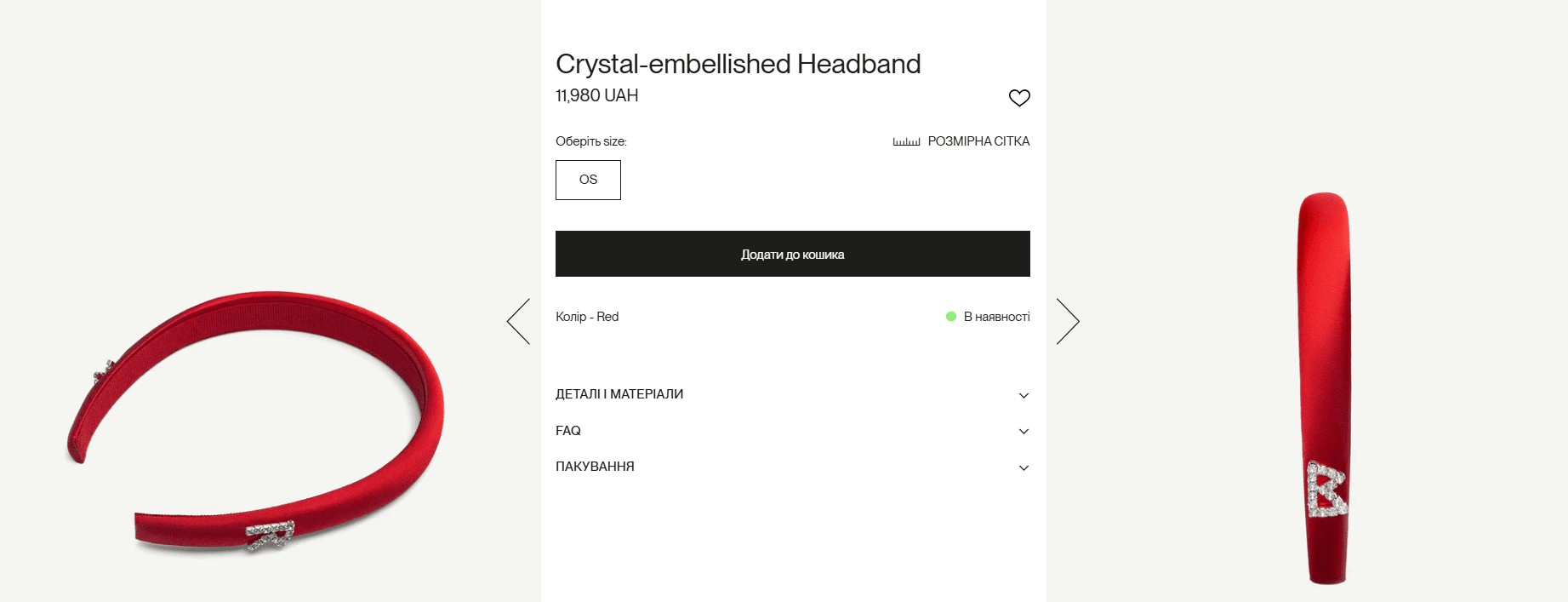
Task: Click the Колір - Red color label
Action: (x=587, y=317)
